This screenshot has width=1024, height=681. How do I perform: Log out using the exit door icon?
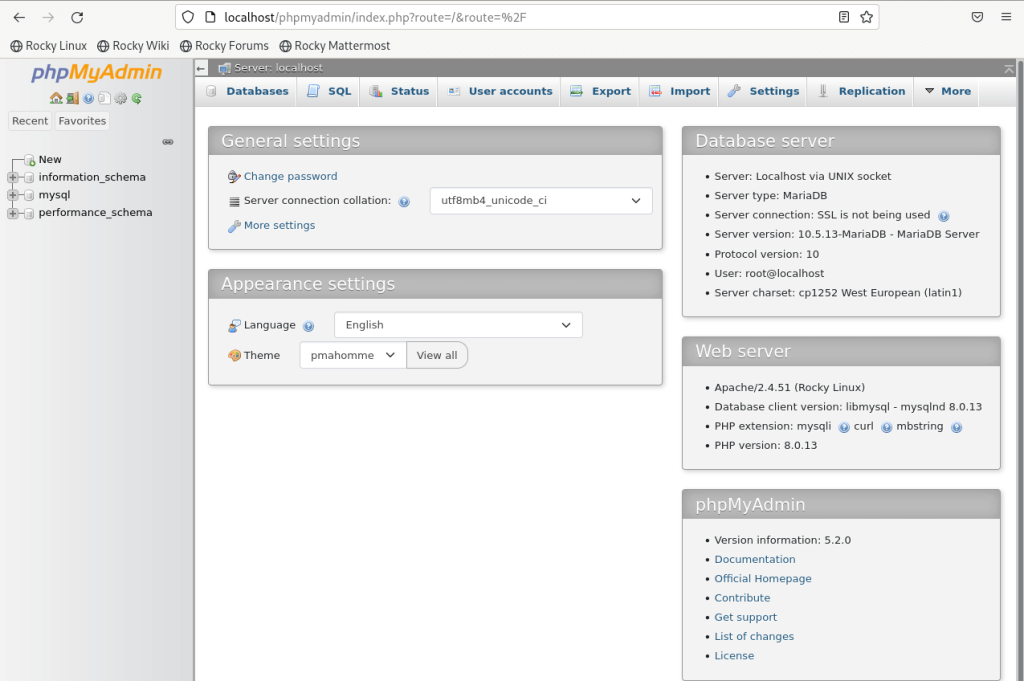tap(72, 98)
